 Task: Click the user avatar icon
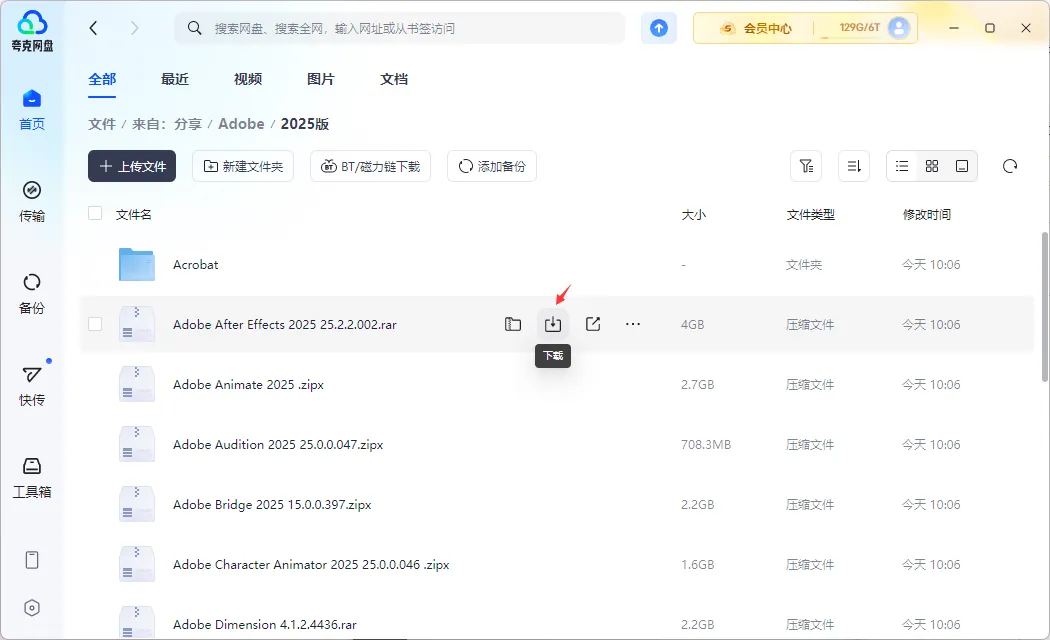(x=898, y=27)
